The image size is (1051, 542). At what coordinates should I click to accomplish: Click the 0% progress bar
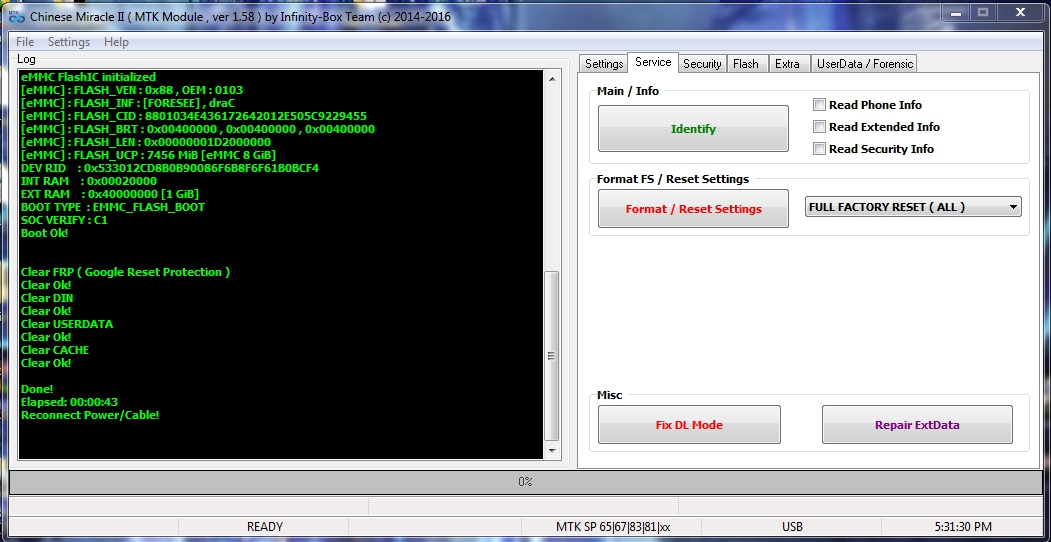[525, 482]
